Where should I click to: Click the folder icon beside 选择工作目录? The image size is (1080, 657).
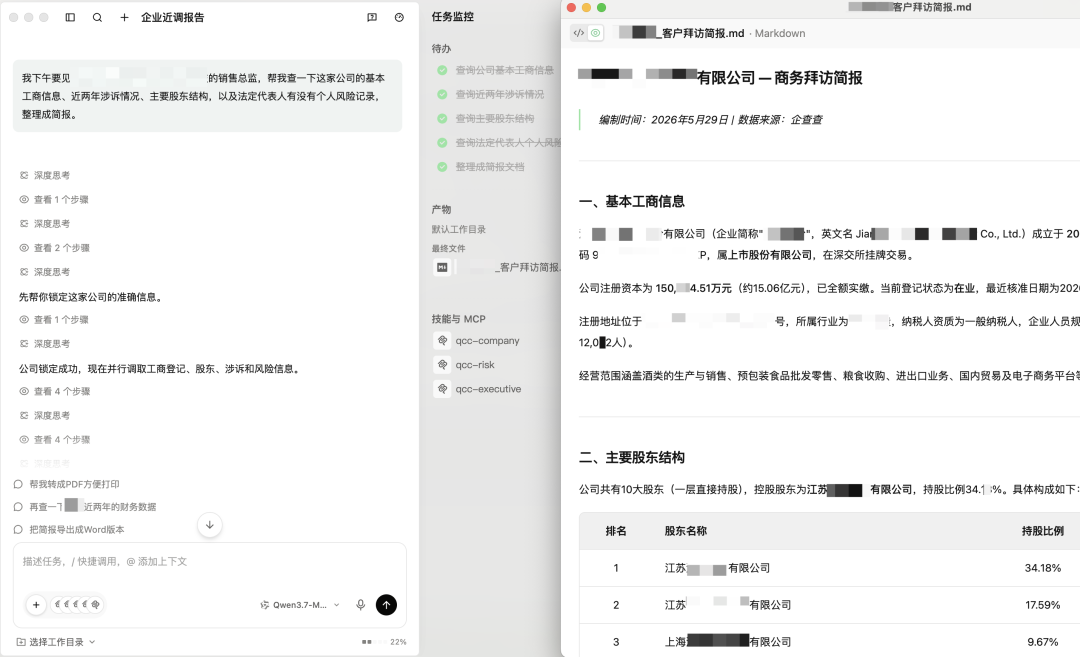(21, 642)
